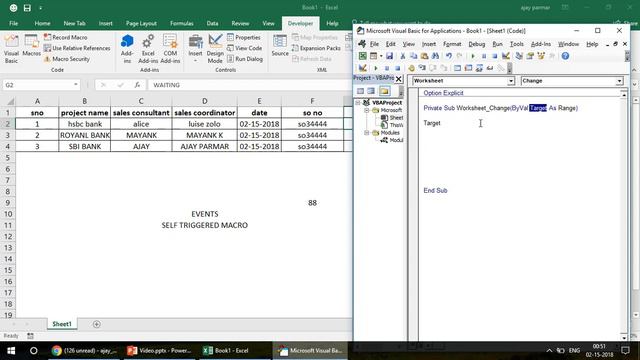
Task: Open control Properties in Controls group
Action: click(244, 37)
